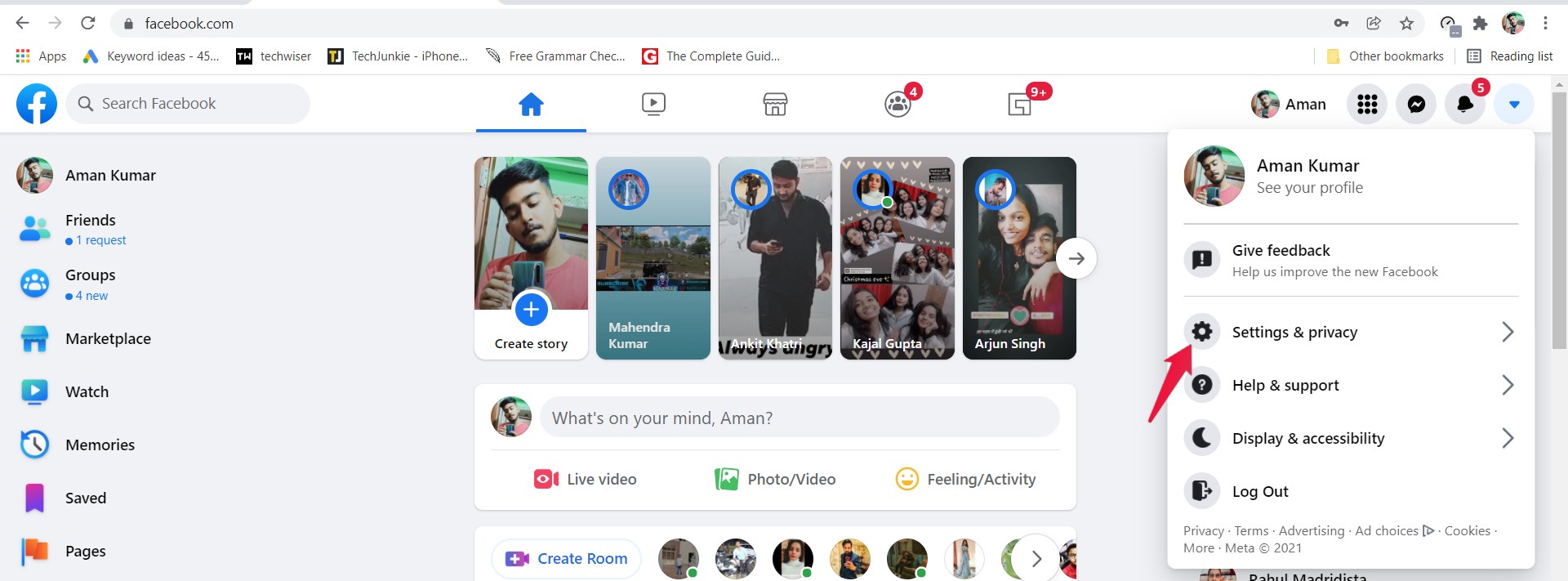Open the Apps bookmarks shortcut
1568x581 pixels.
click(x=41, y=56)
